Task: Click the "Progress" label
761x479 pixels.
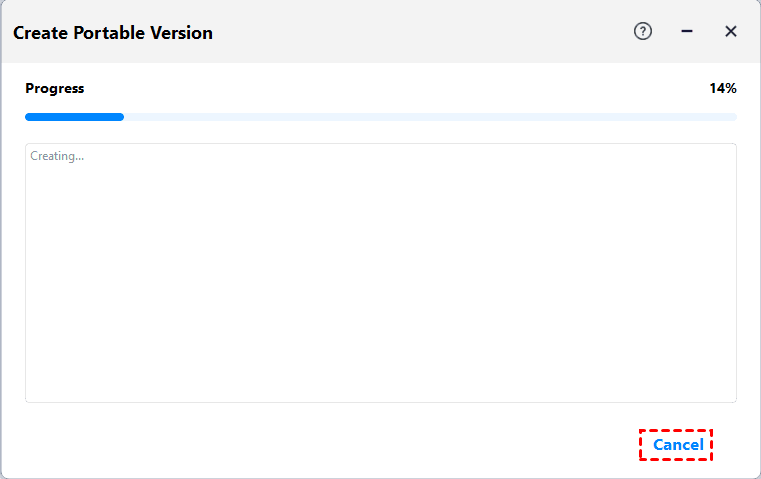Action: pos(55,88)
